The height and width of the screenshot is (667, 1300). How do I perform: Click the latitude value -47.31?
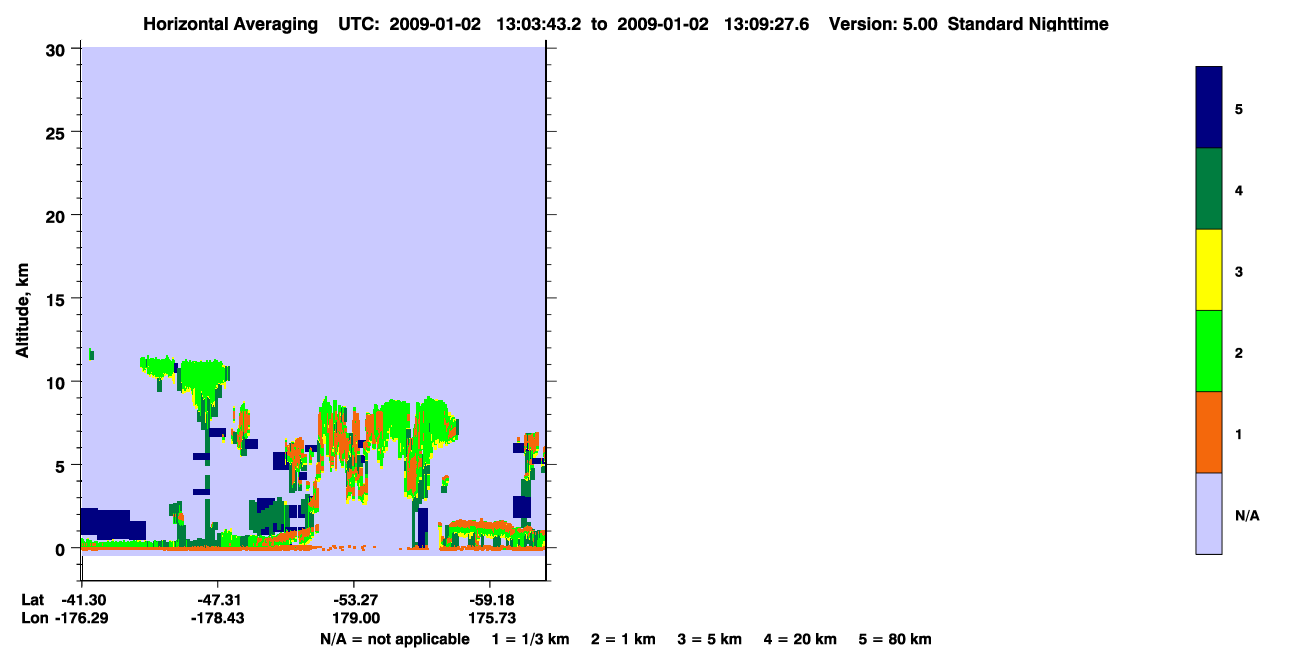point(217,600)
